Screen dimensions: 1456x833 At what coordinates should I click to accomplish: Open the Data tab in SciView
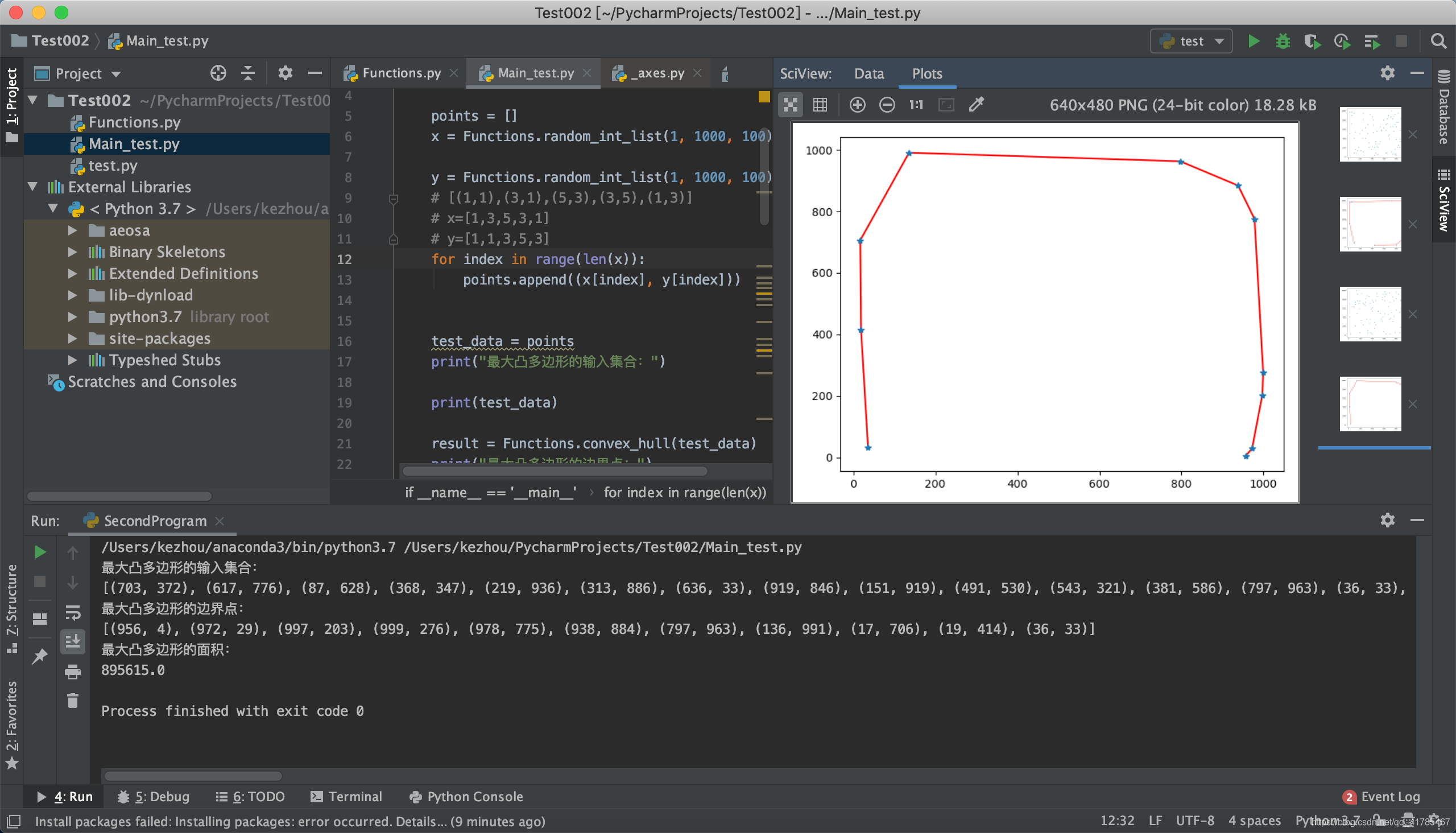pos(868,73)
